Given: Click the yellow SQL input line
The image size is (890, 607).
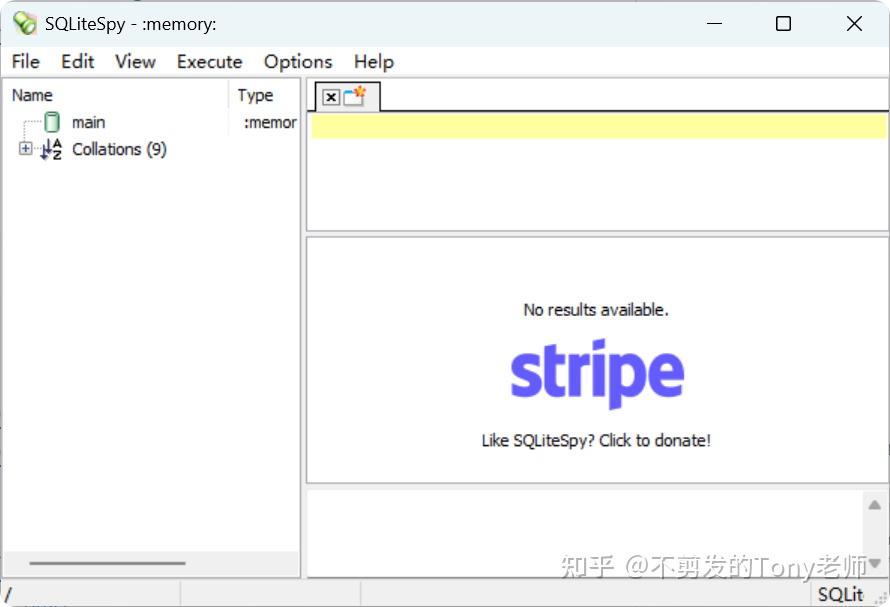Looking at the screenshot, I should click(595, 125).
